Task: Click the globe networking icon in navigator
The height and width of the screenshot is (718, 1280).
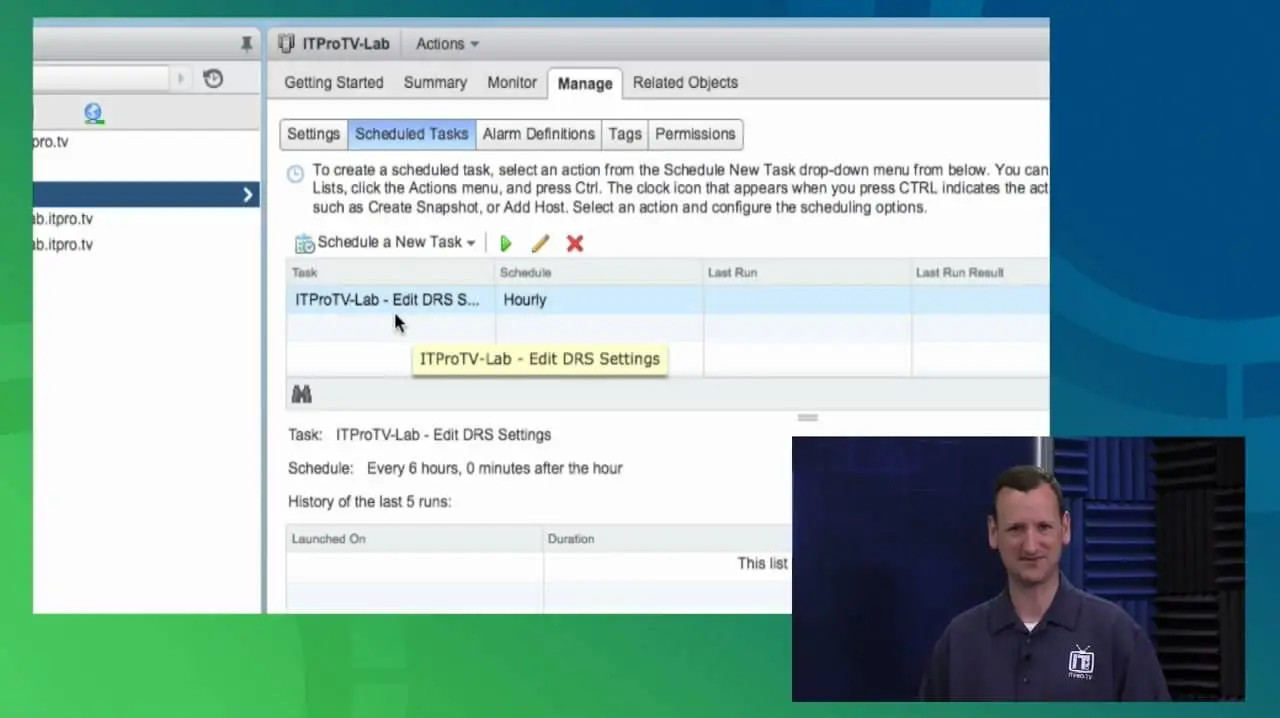Action: point(93,113)
